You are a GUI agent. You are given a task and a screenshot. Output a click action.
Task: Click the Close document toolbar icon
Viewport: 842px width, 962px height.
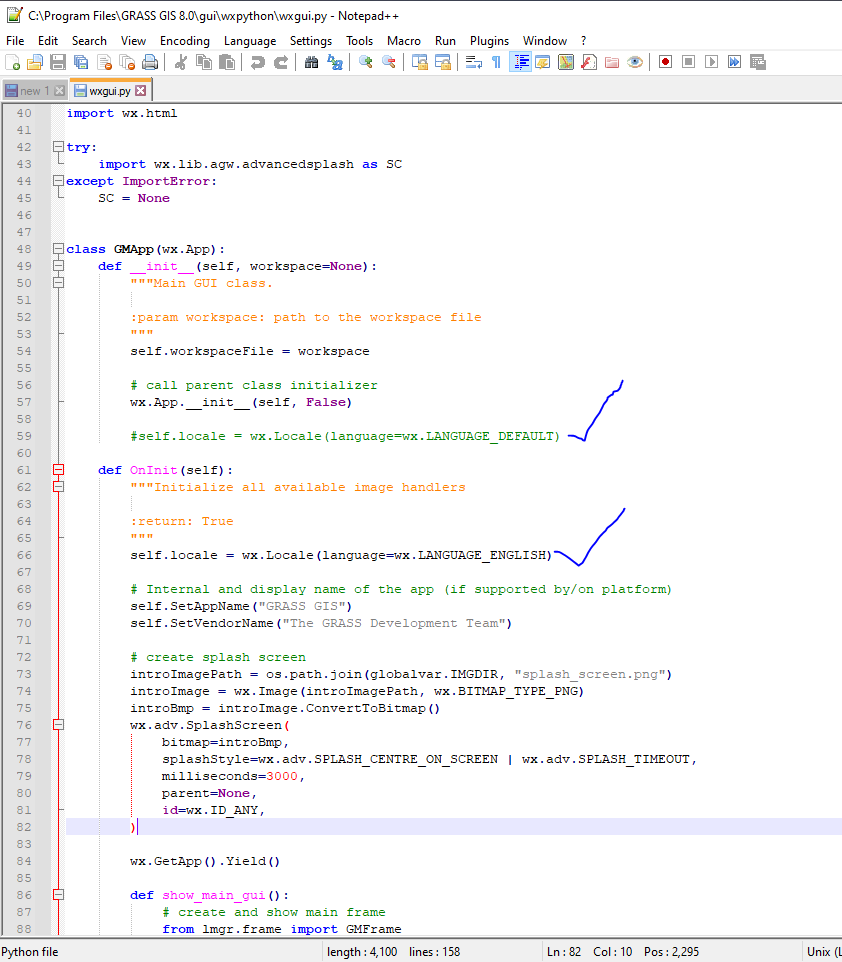(x=104, y=62)
